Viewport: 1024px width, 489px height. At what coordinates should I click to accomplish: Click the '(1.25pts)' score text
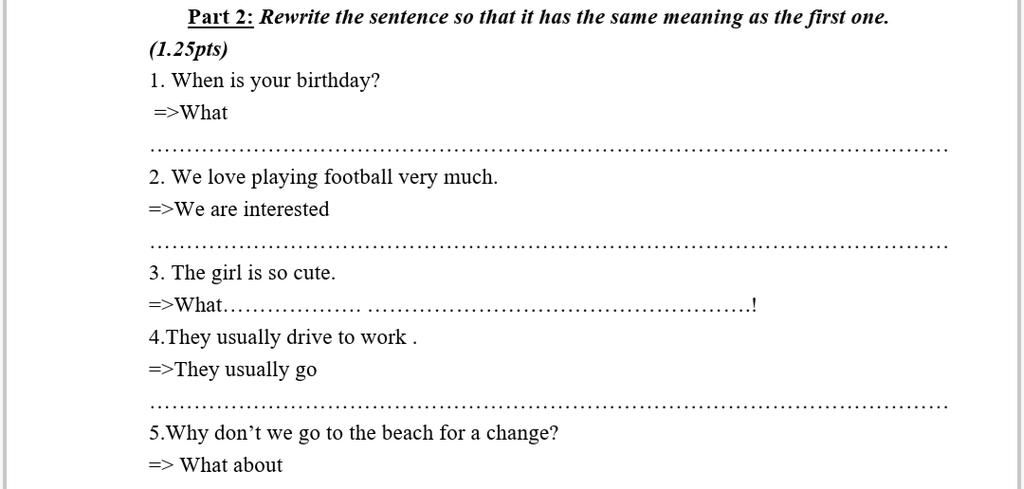pyautogui.click(x=188, y=49)
